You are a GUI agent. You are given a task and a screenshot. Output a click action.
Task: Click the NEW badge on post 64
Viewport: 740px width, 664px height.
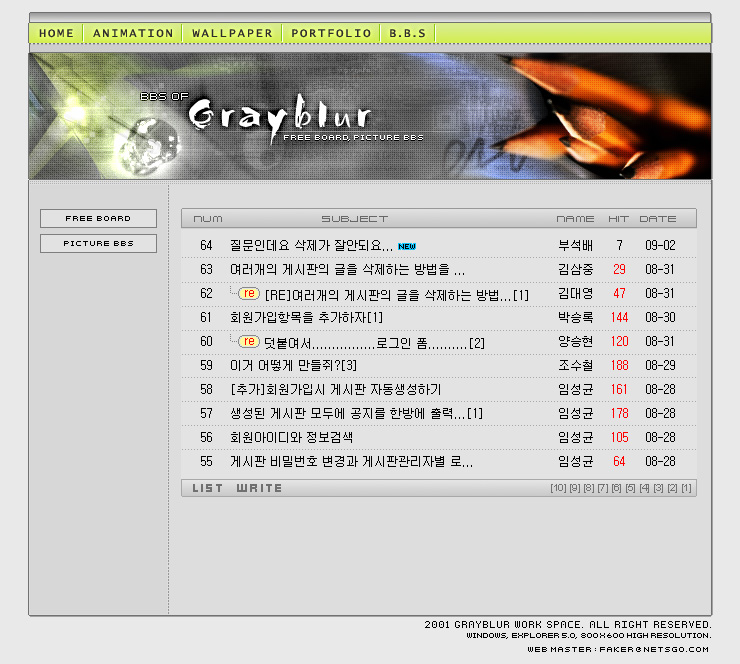tap(407, 246)
